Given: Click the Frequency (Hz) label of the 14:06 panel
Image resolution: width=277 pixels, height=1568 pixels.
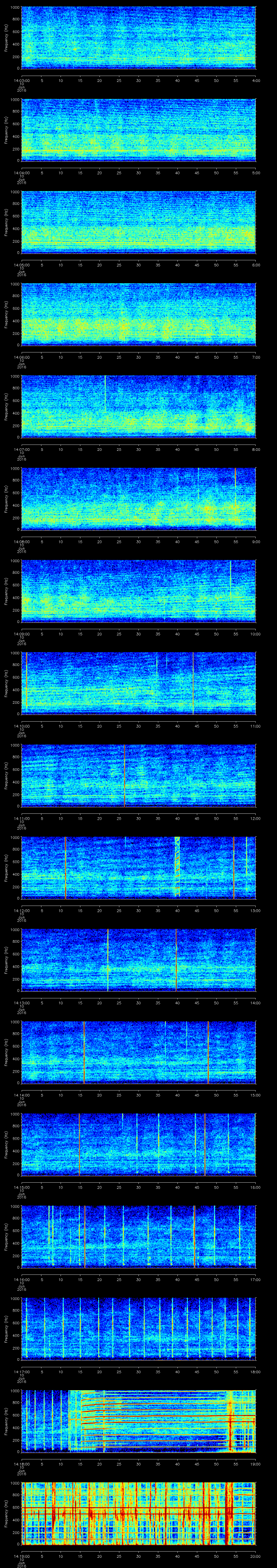Looking at the screenshot, I should click(x=6, y=314).
